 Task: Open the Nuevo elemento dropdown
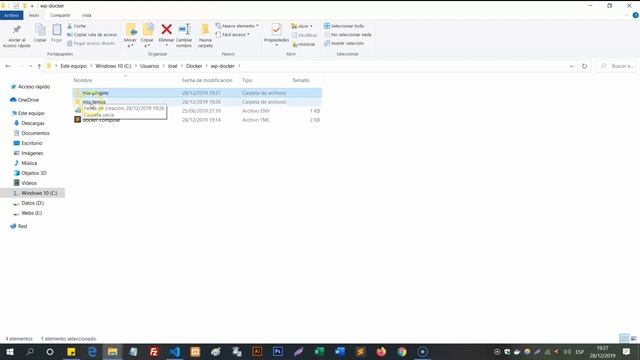(237, 26)
